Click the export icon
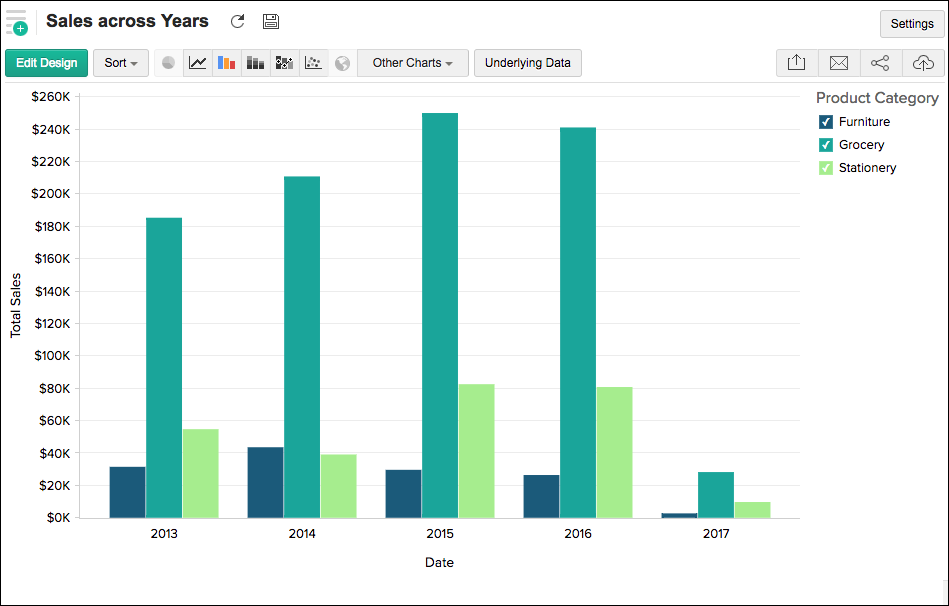Image resolution: width=949 pixels, height=606 pixels. [x=797, y=63]
